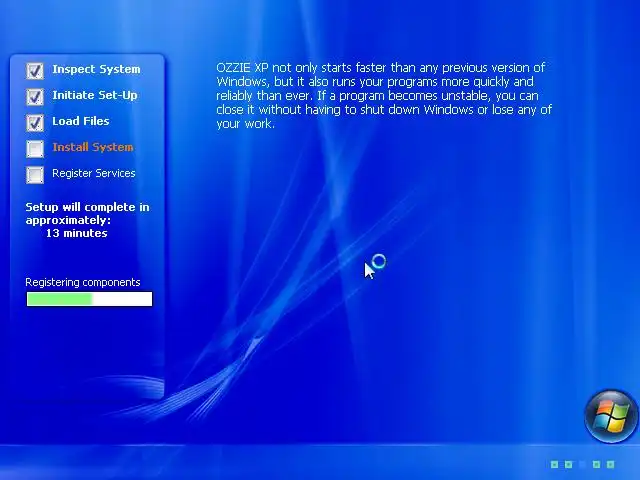This screenshot has height=480, width=640.
Task: Click the OZZIE XP description paragraph
Action: pos(384,96)
